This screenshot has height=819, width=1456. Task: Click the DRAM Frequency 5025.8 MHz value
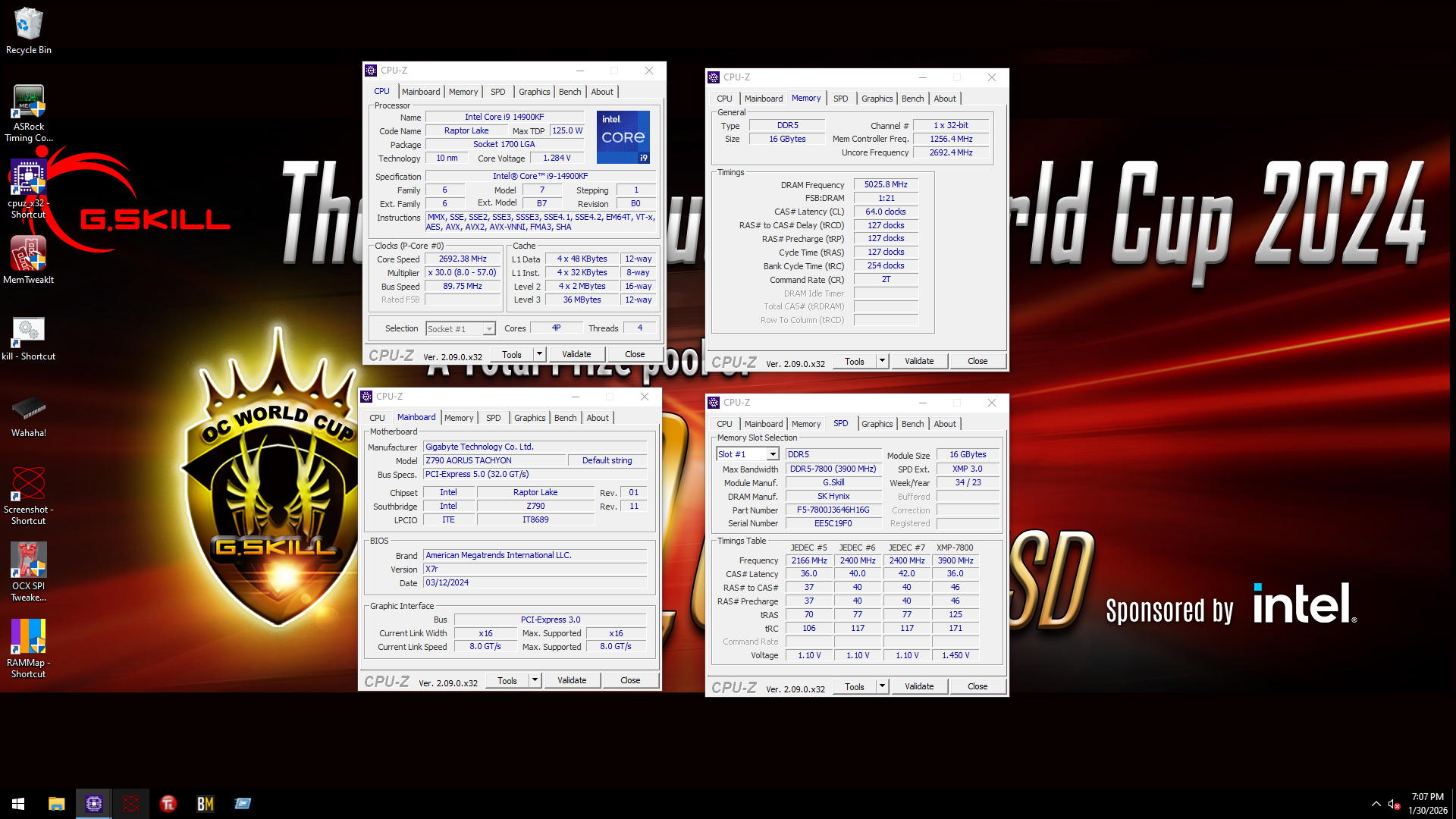(886, 184)
